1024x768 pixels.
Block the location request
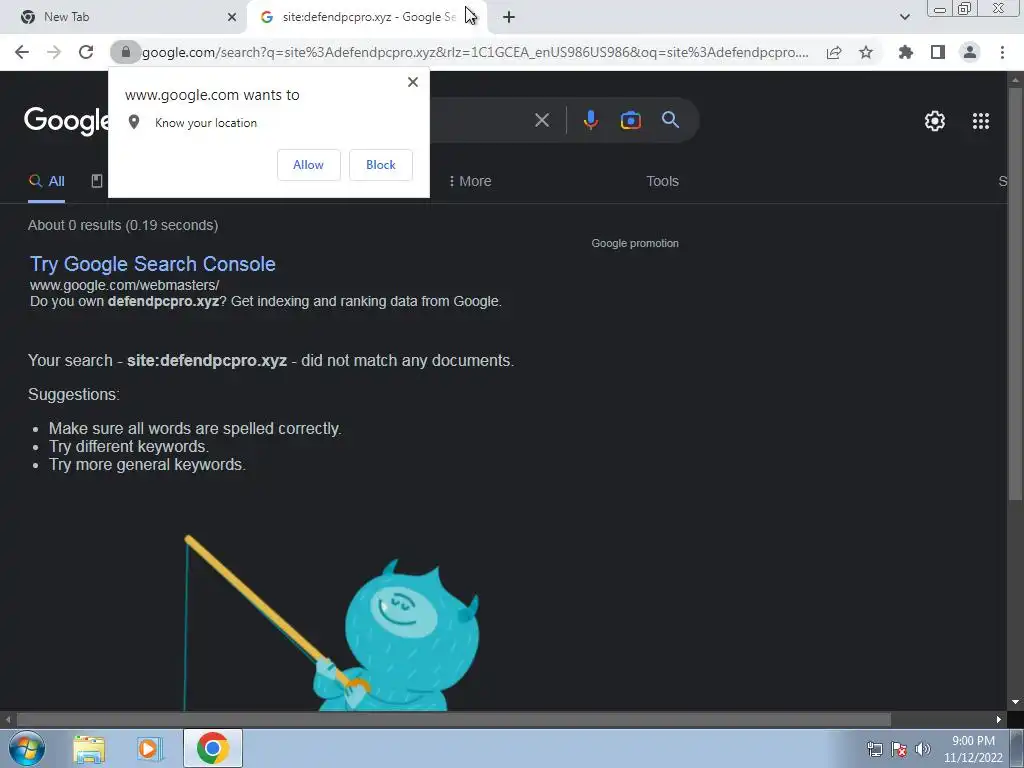point(381,165)
